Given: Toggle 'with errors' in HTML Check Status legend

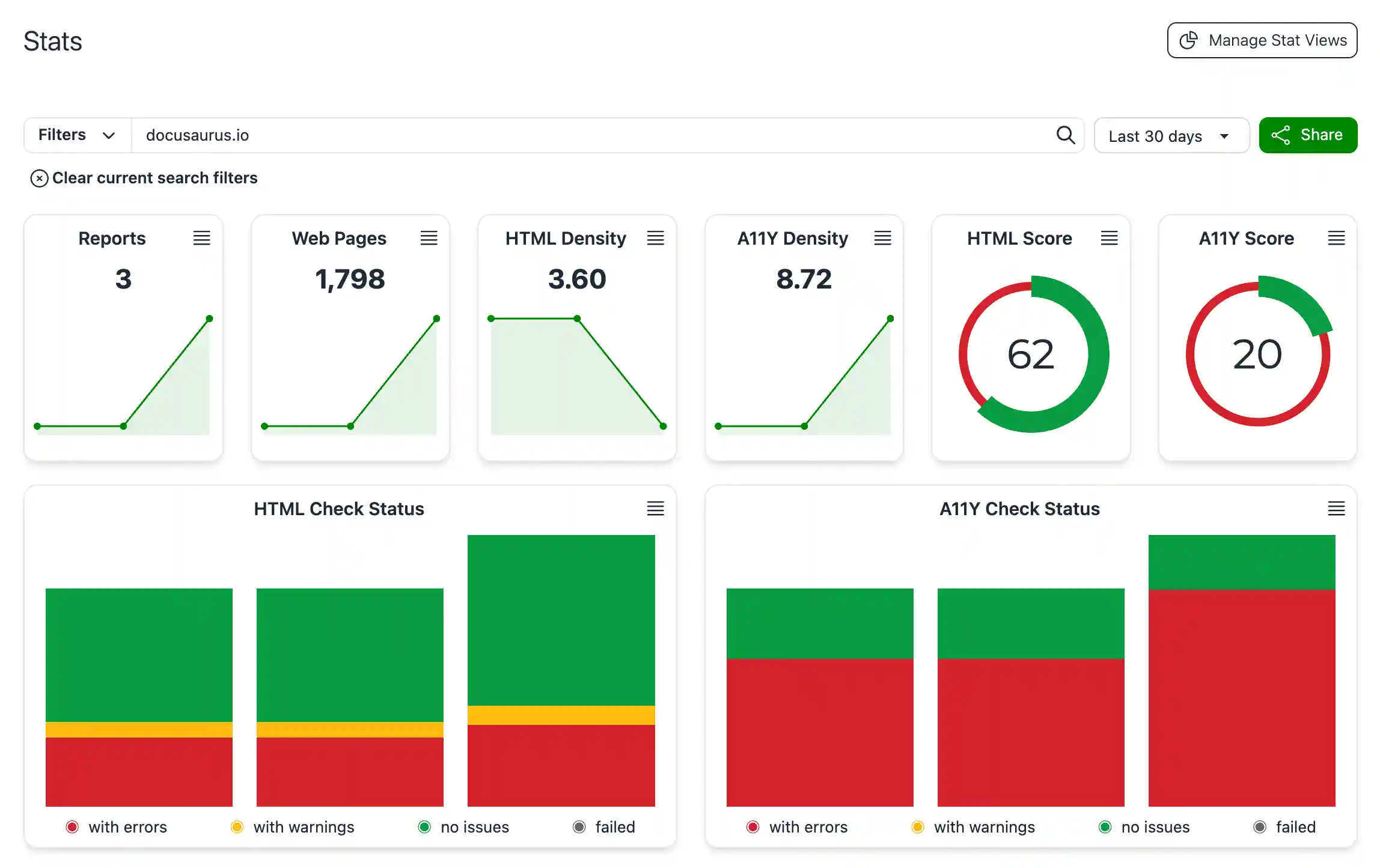Looking at the screenshot, I should tap(117, 827).
